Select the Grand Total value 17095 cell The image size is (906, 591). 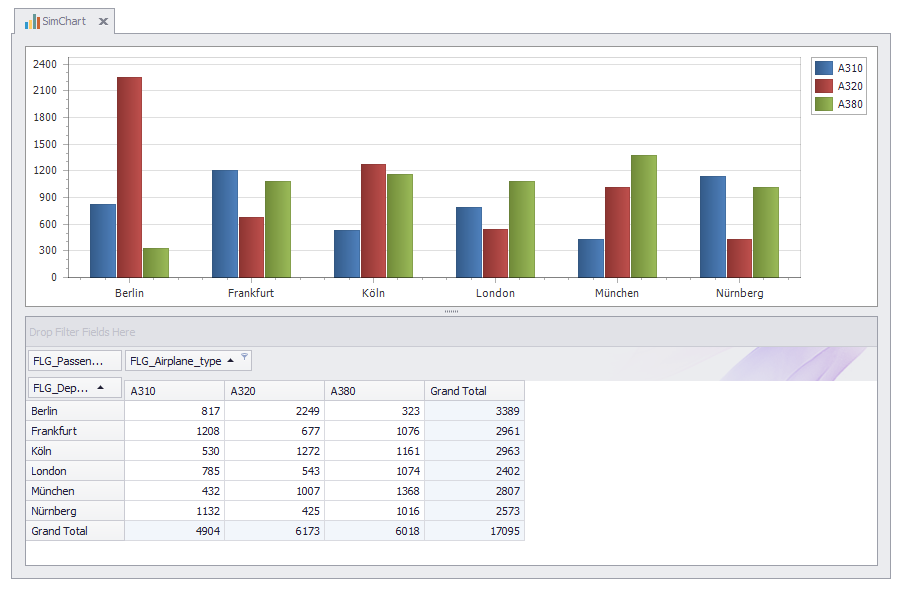point(474,531)
